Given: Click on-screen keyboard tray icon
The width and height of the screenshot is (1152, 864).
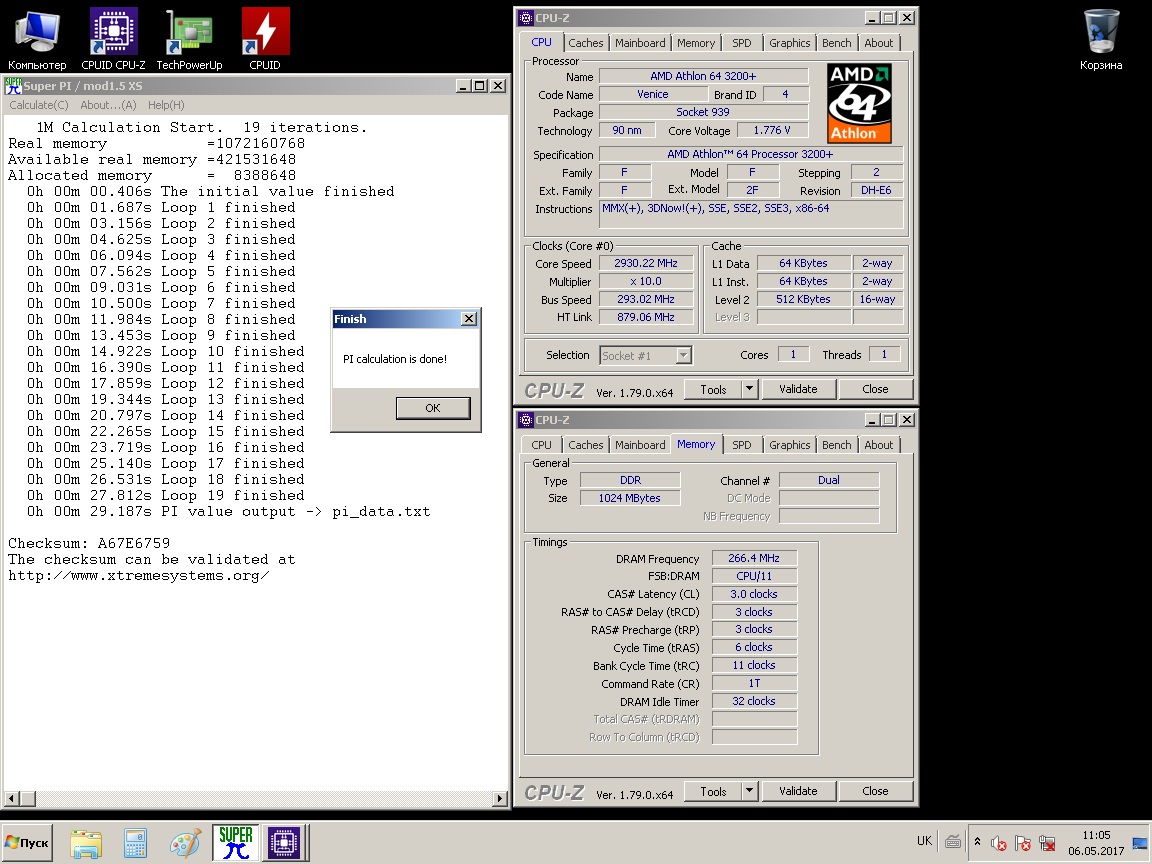Looking at the screenshot, I should point(952,842).
